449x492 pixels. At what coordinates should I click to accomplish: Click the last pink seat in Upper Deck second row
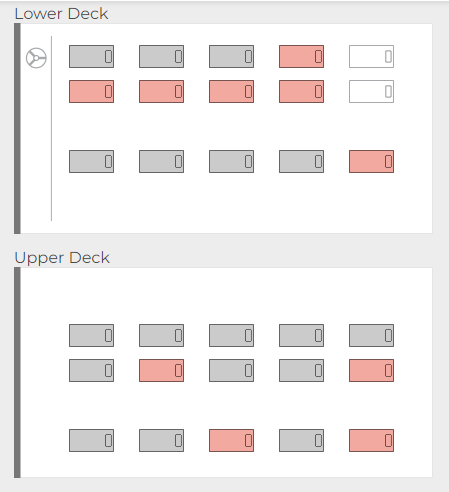(x=371, y=370)
